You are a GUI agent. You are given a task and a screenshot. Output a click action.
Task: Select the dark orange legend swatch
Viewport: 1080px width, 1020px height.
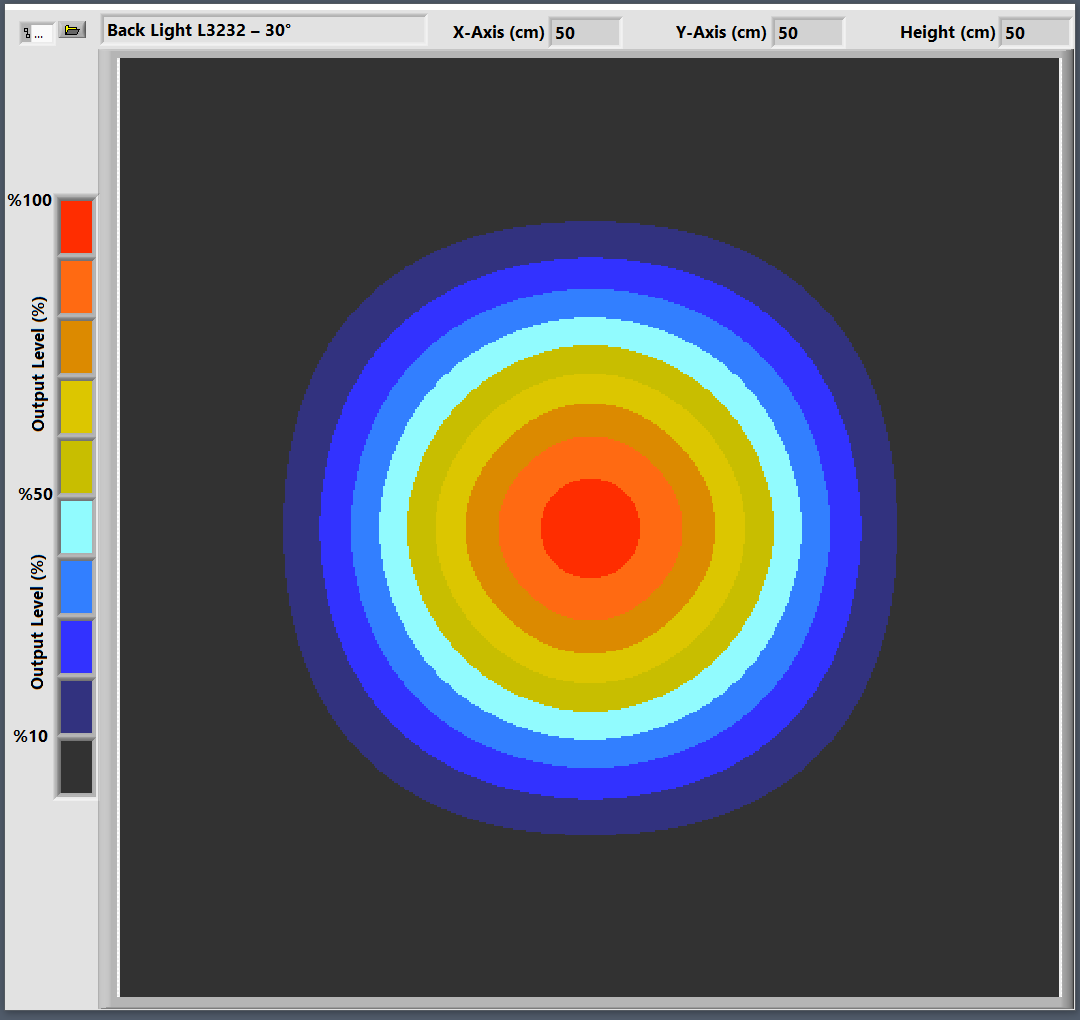click(x=76, y=347)
